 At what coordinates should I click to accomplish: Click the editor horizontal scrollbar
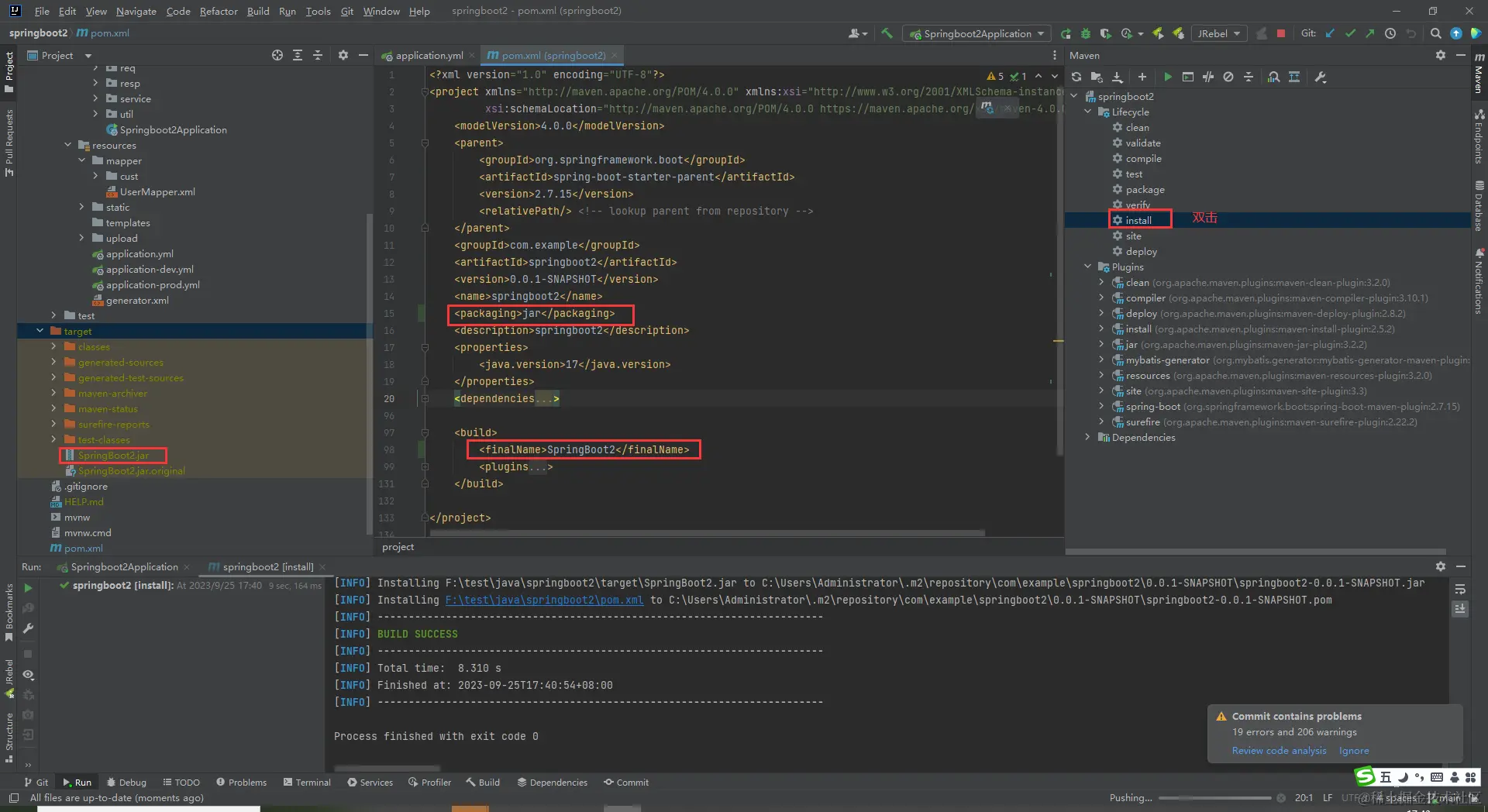pos(707,533)
